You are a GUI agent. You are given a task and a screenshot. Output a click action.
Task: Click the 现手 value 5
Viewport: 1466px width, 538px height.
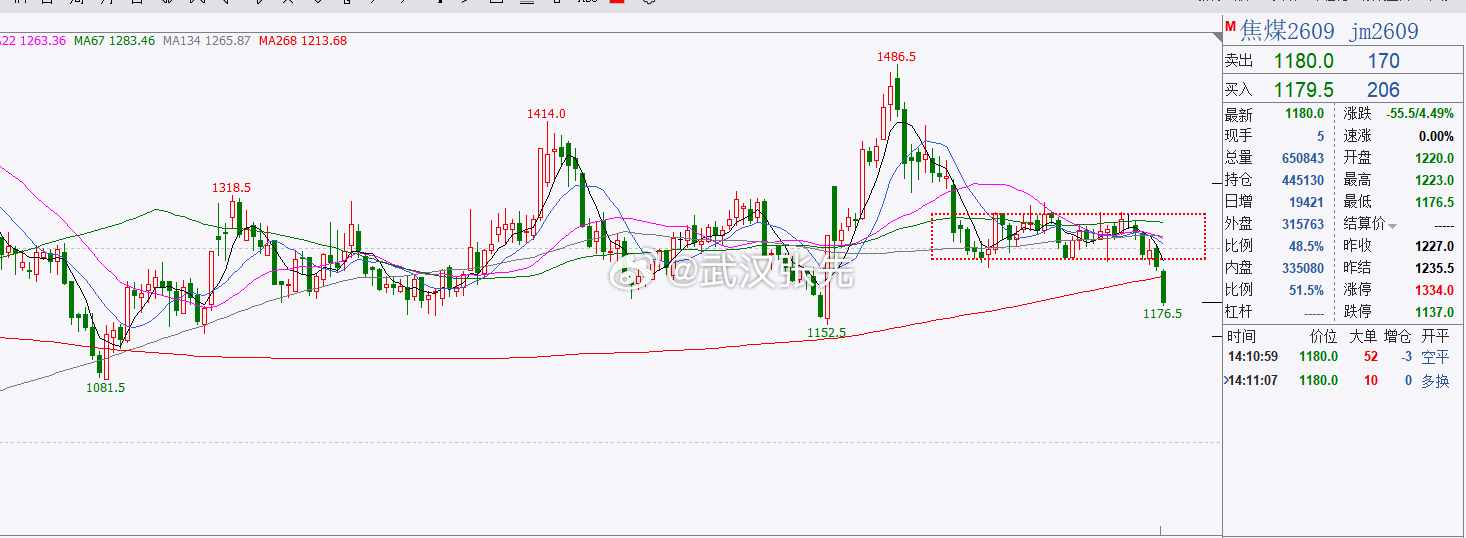coord(1320,136)
